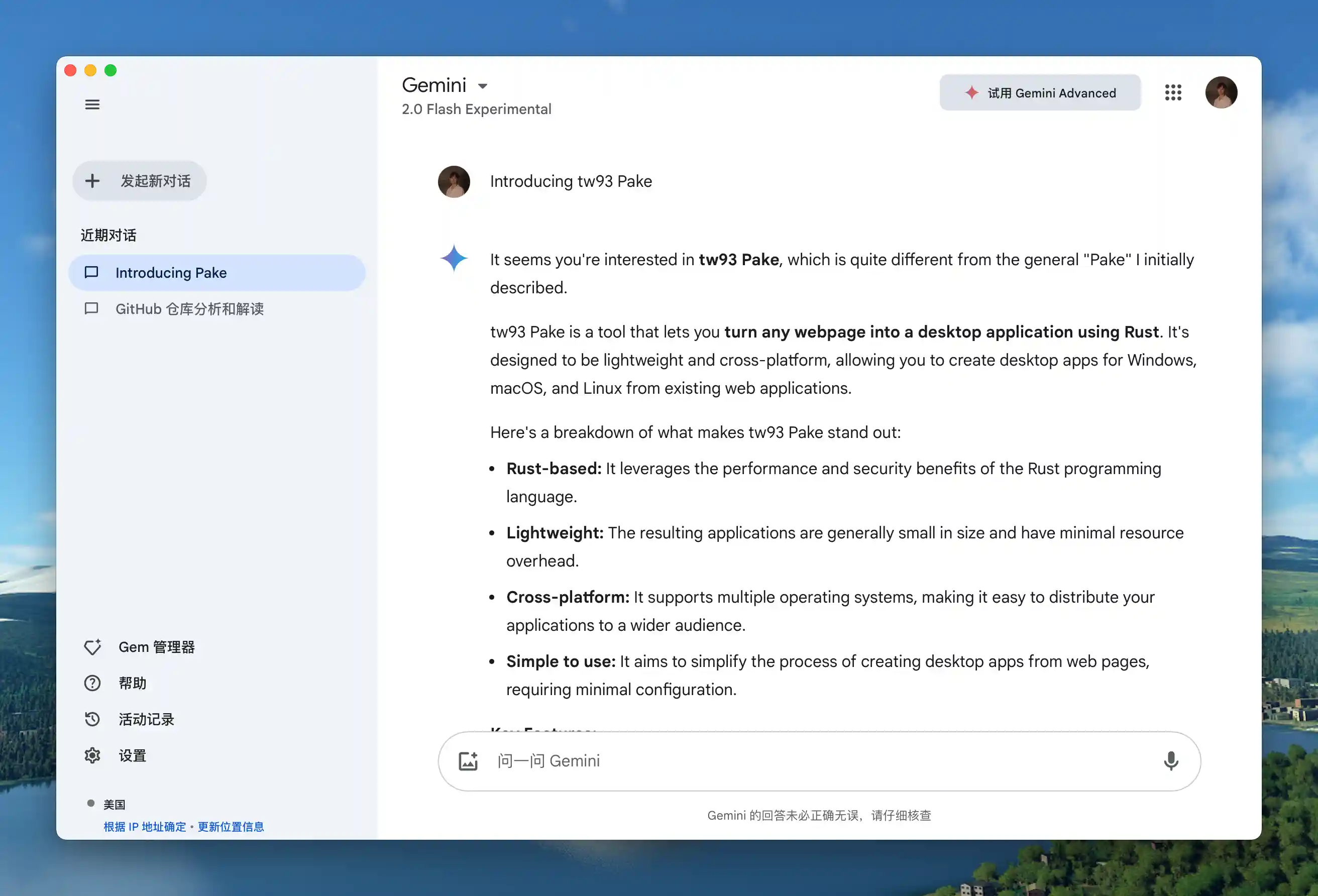The height and width of the screenshot is (896, 1318).
Task: Open the GitHub 仓库分析和解读 conversation
Action: point(189,309)
